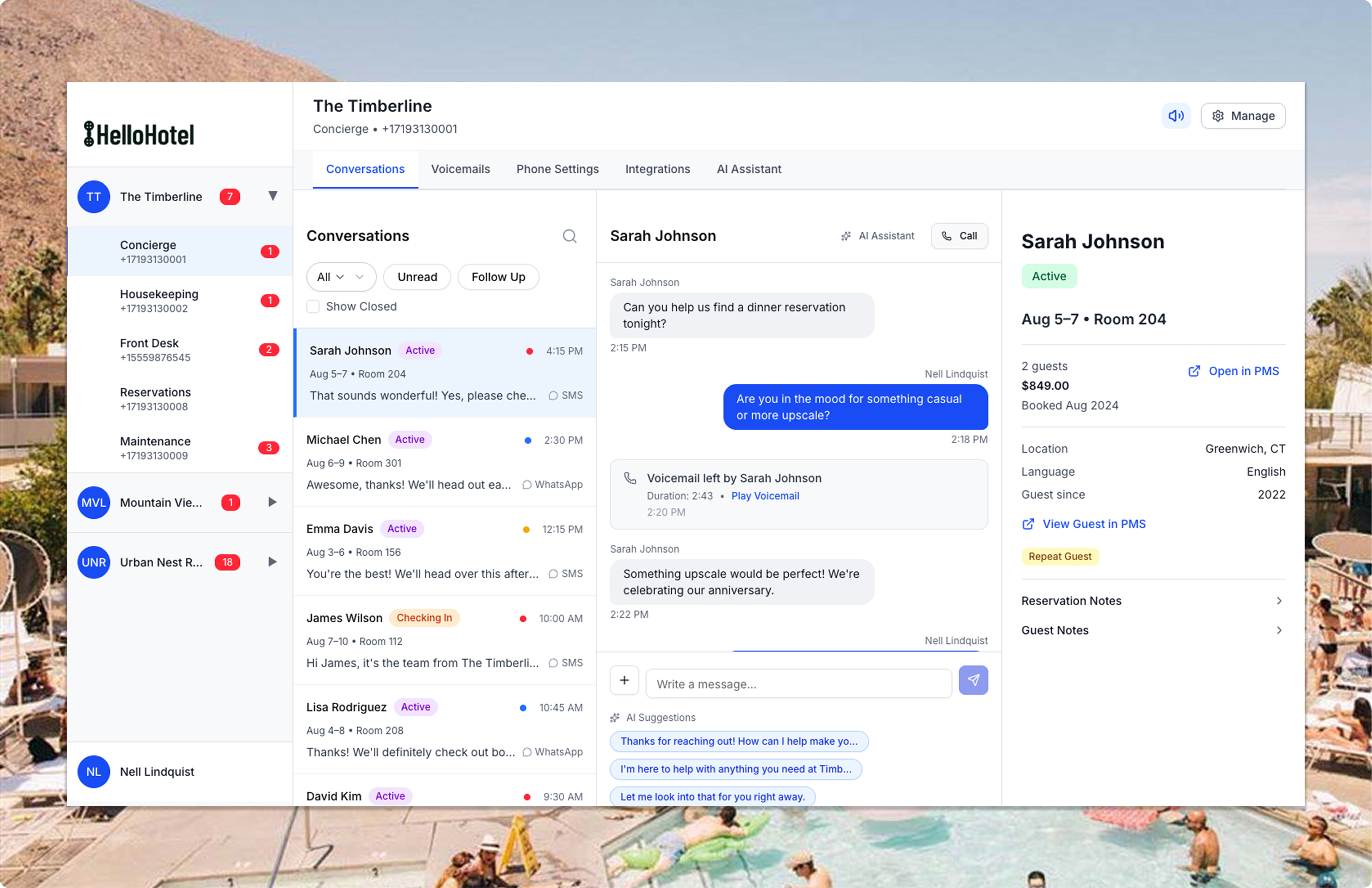Open the Phone Settings tab
This screenshot has width=1372, height=888.
tap(557, 169)
